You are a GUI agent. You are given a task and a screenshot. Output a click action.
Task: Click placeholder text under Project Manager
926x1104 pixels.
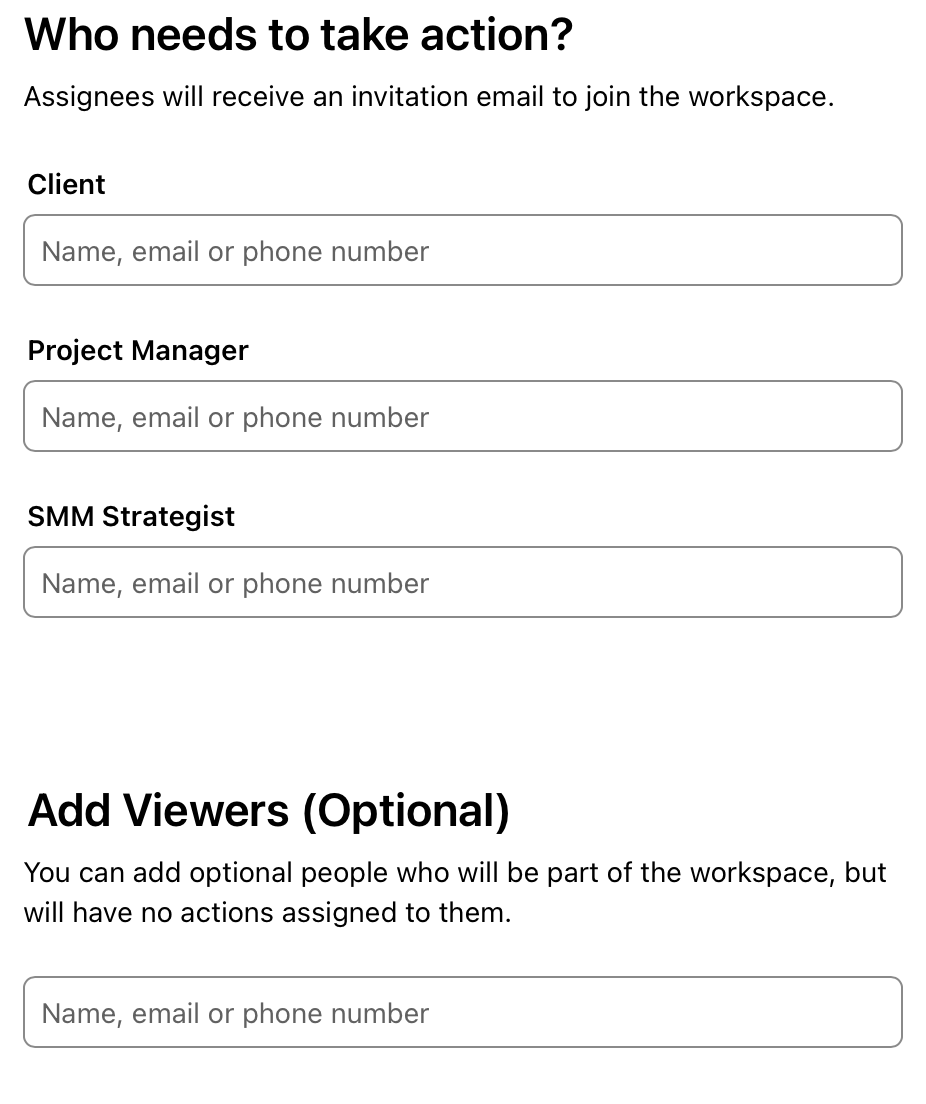235,418
